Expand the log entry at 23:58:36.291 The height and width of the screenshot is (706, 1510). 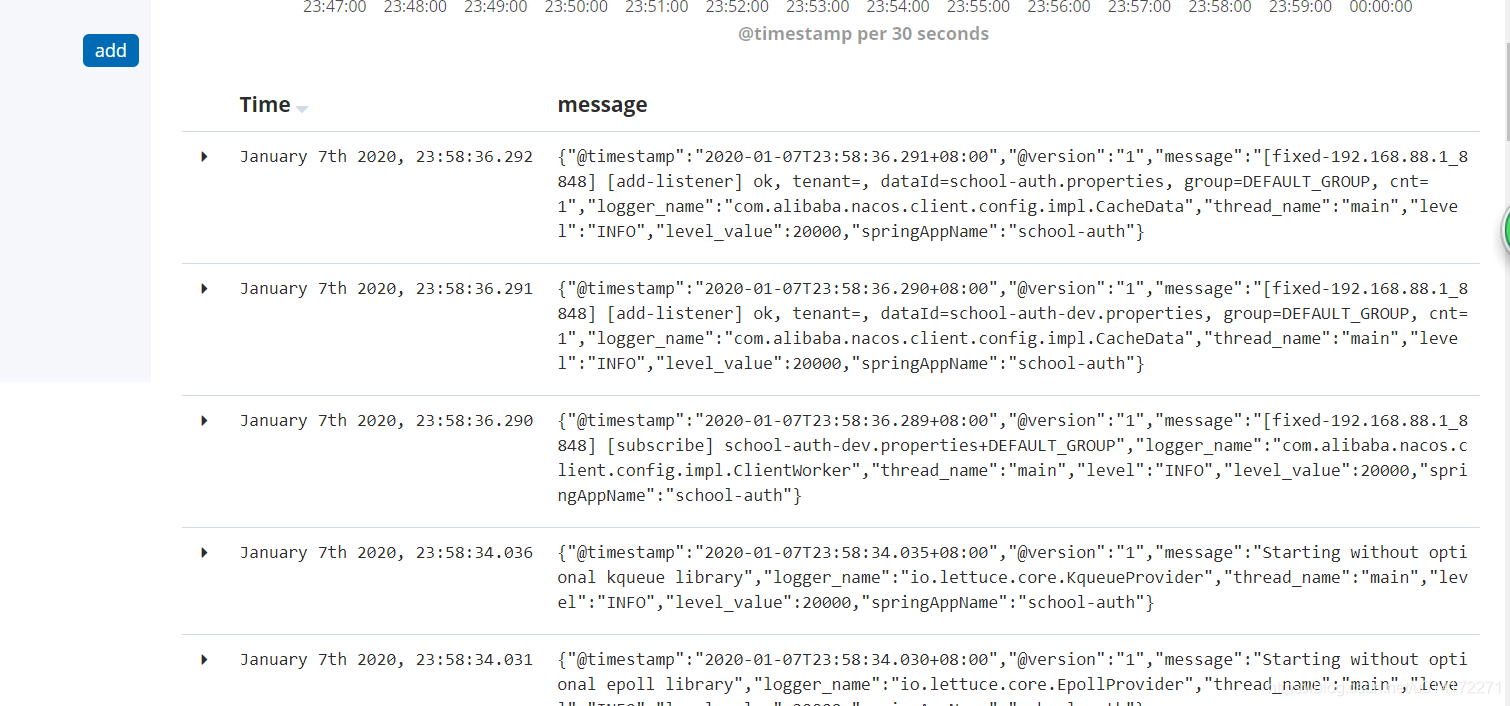click(x=203, y=288)
